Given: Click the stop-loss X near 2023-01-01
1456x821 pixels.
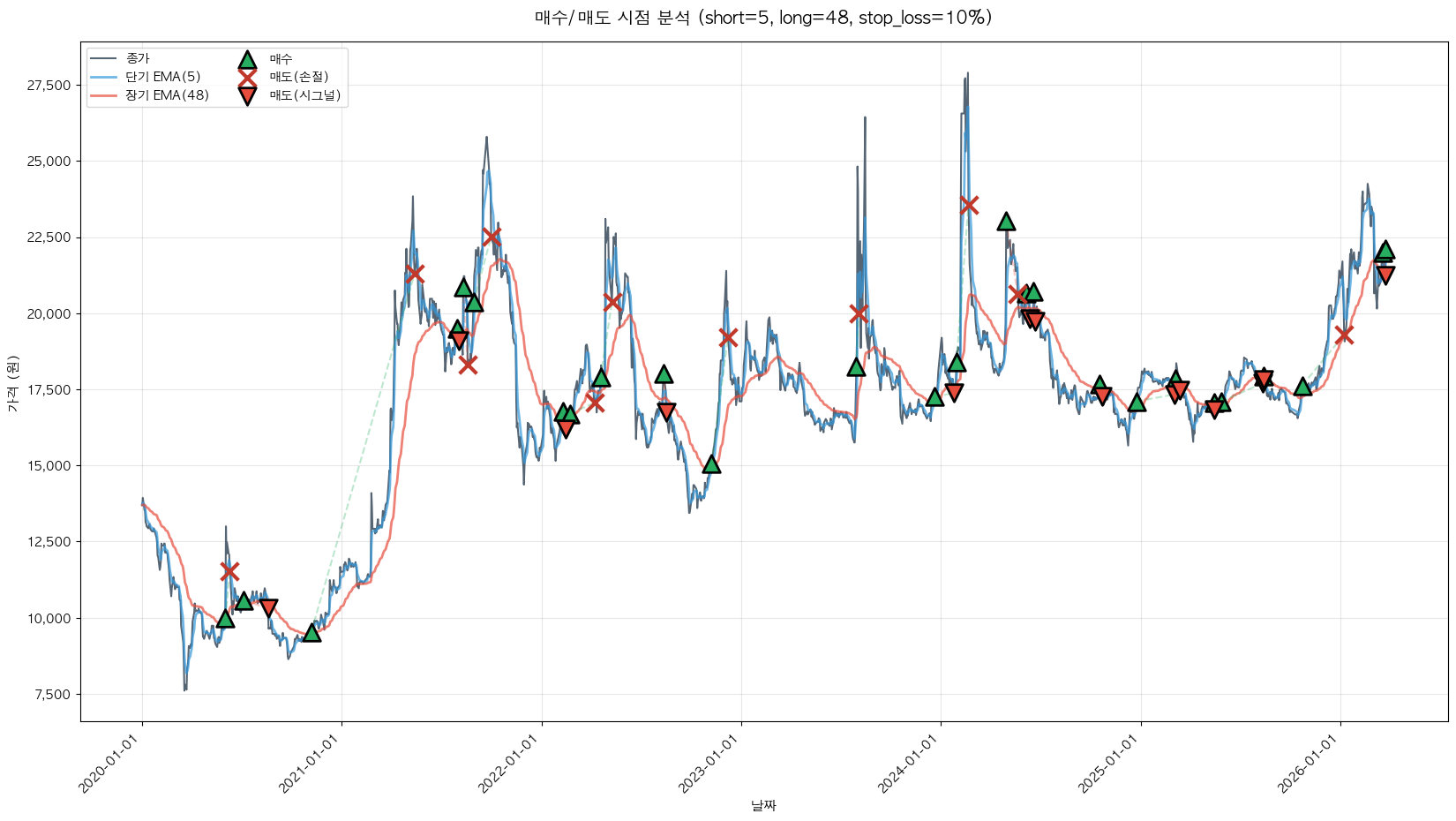Looking at the screenshot, I should click(x=728, y=337).
